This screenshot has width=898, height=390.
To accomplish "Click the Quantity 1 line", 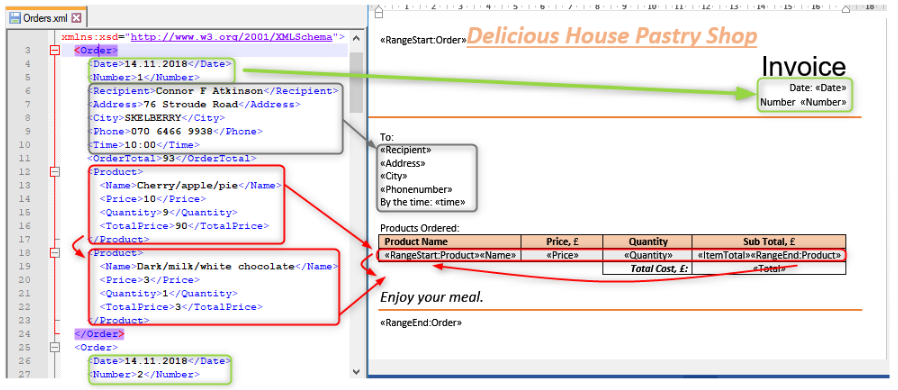I will coord(168,293).
